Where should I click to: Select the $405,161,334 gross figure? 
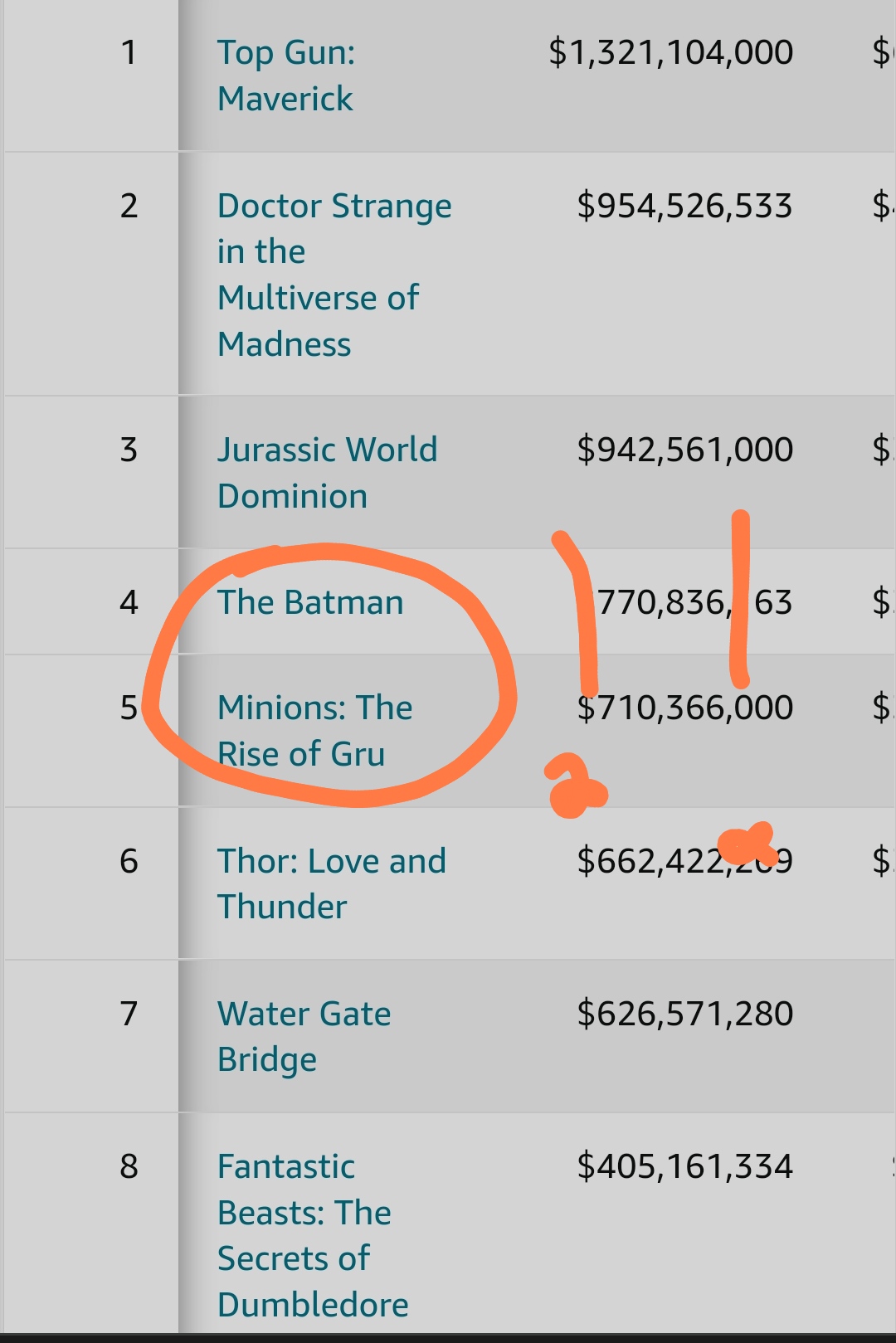click(684, 1166)
